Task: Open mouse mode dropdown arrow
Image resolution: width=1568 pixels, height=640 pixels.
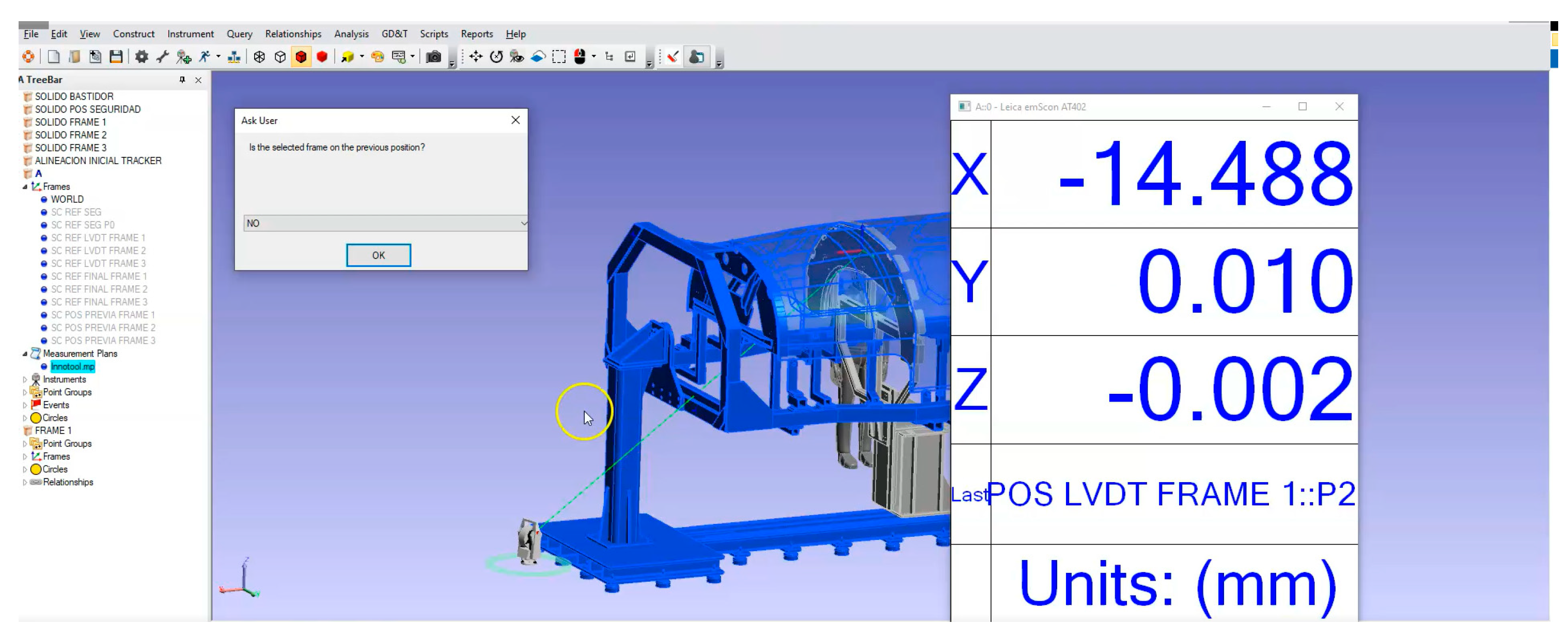Action: point(594,57)
